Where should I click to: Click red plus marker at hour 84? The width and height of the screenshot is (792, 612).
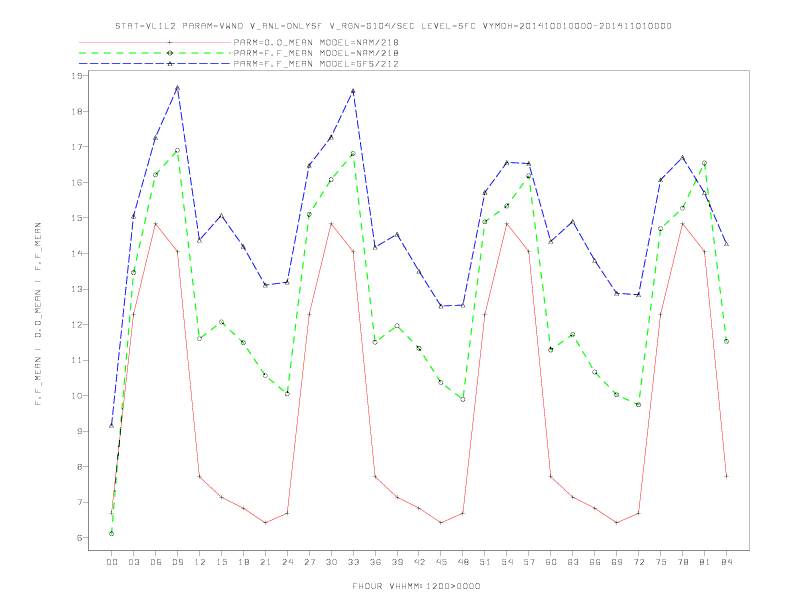point(726,476)
